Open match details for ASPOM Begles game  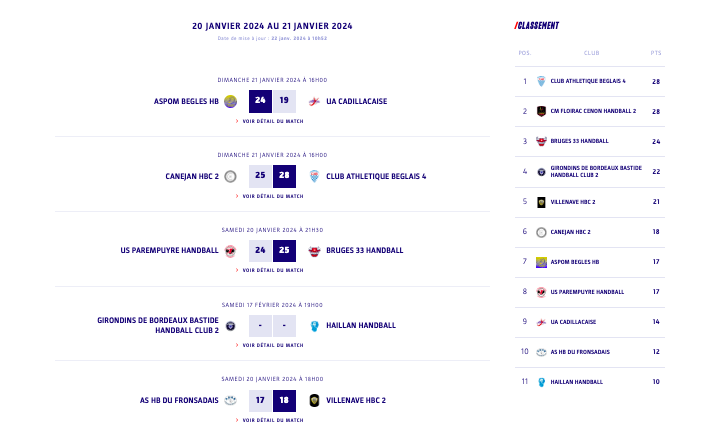point(272,121)
